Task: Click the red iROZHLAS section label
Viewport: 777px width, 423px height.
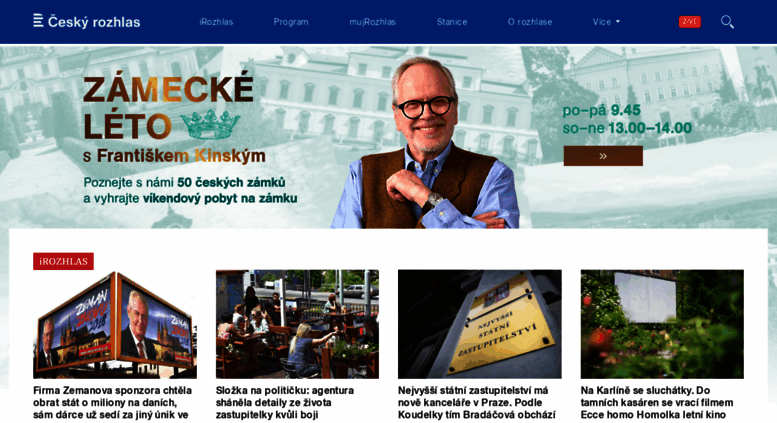Action: 63,261
